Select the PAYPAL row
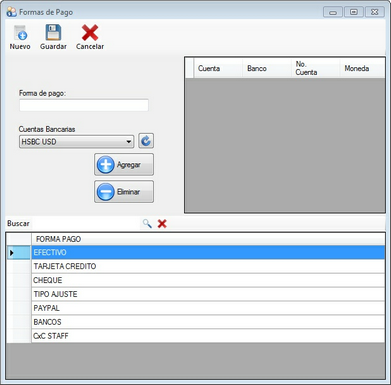This screenshot has height=385, width=391. click(x=208, y=308)
